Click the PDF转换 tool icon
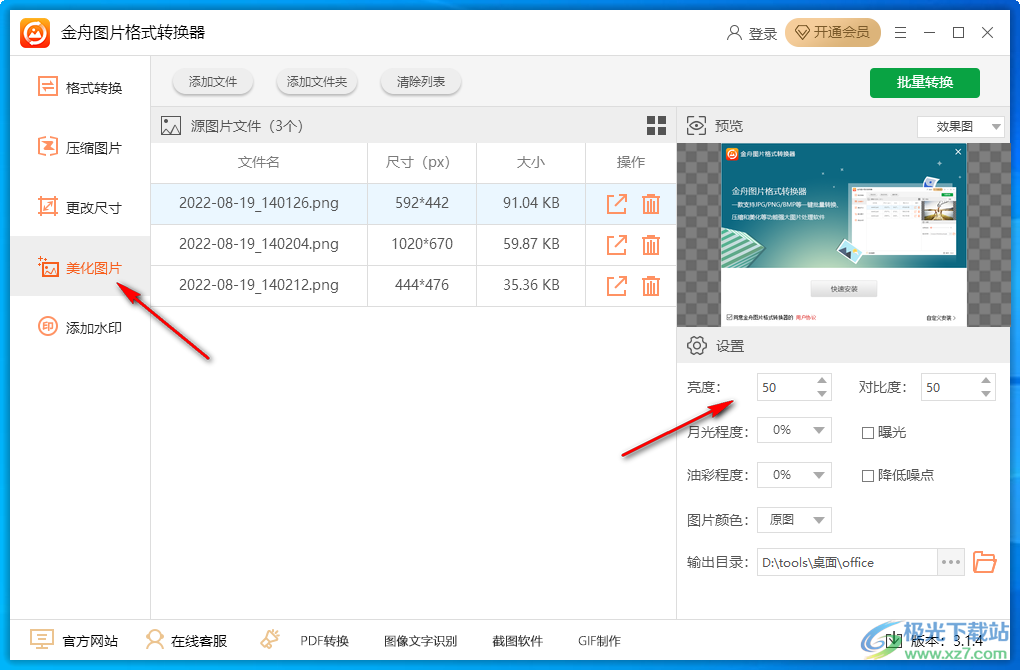1020x670 pixels. pos(268,638)
